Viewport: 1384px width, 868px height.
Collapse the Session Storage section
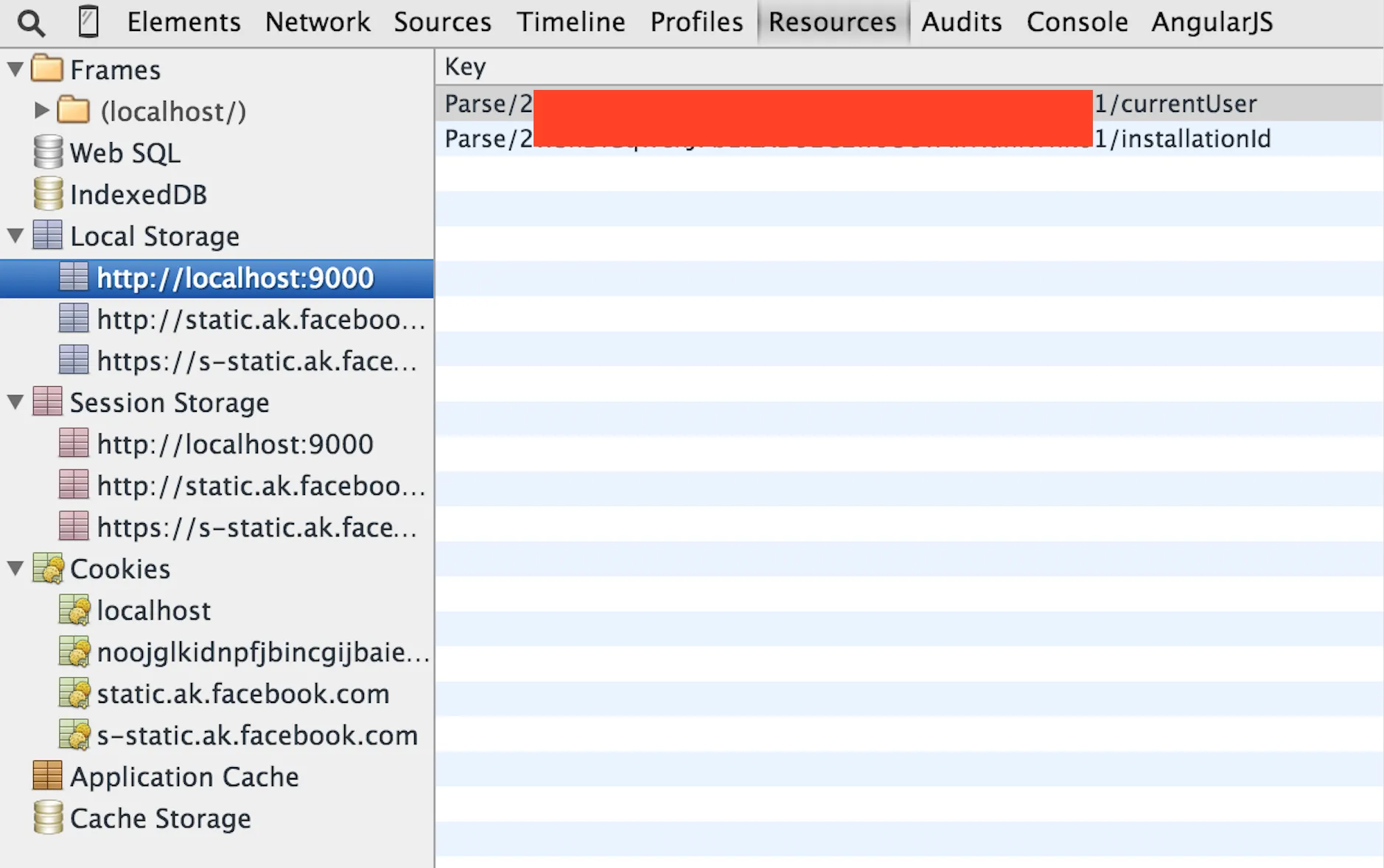point(15,402)
